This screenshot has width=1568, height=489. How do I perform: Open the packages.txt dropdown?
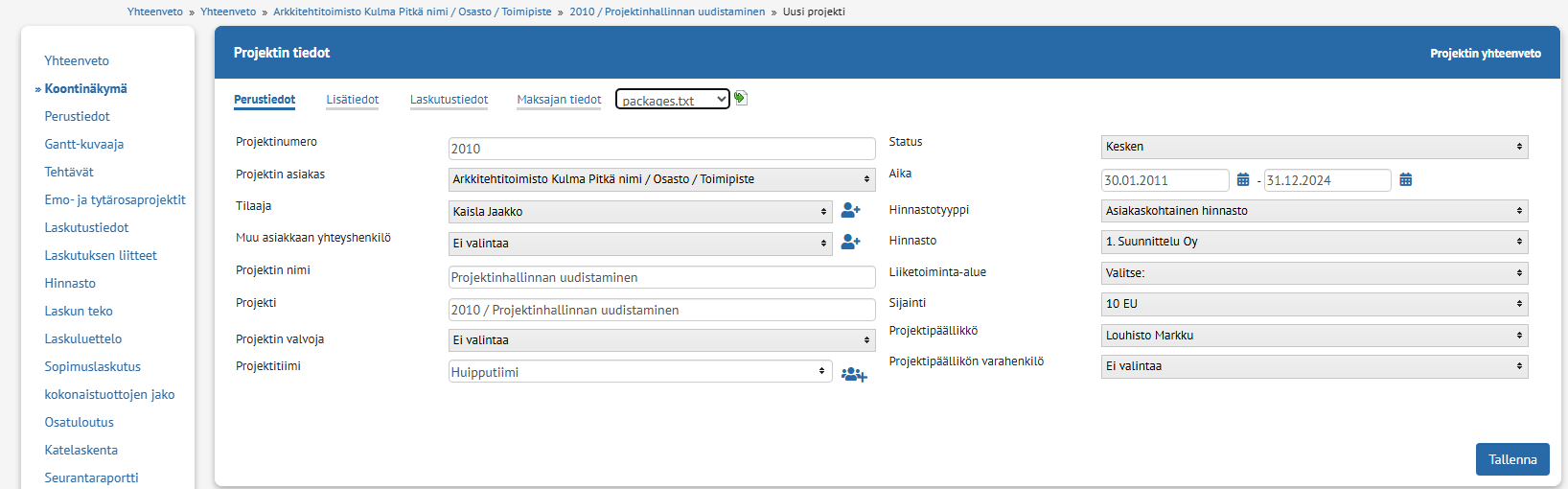pyautogui.click(x=673, y=100)
